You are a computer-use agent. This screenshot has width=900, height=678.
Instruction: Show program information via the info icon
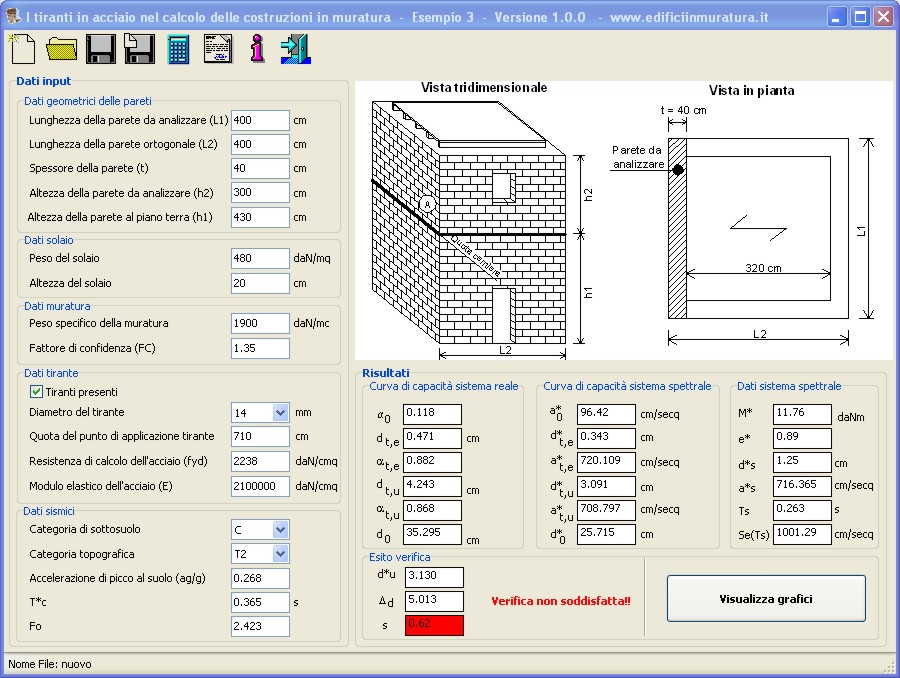pos(257,48)
